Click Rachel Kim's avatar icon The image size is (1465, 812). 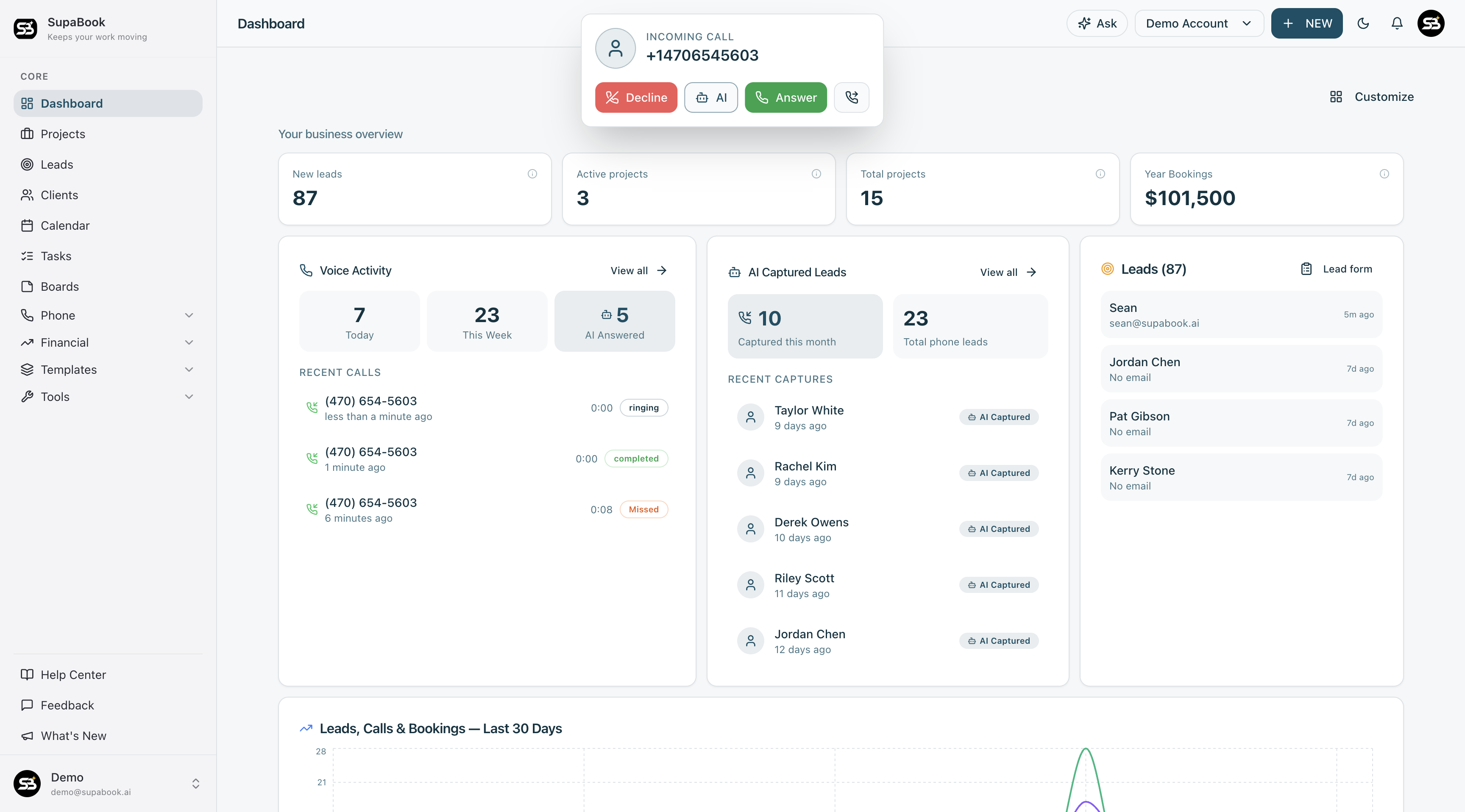coord(751,473)
